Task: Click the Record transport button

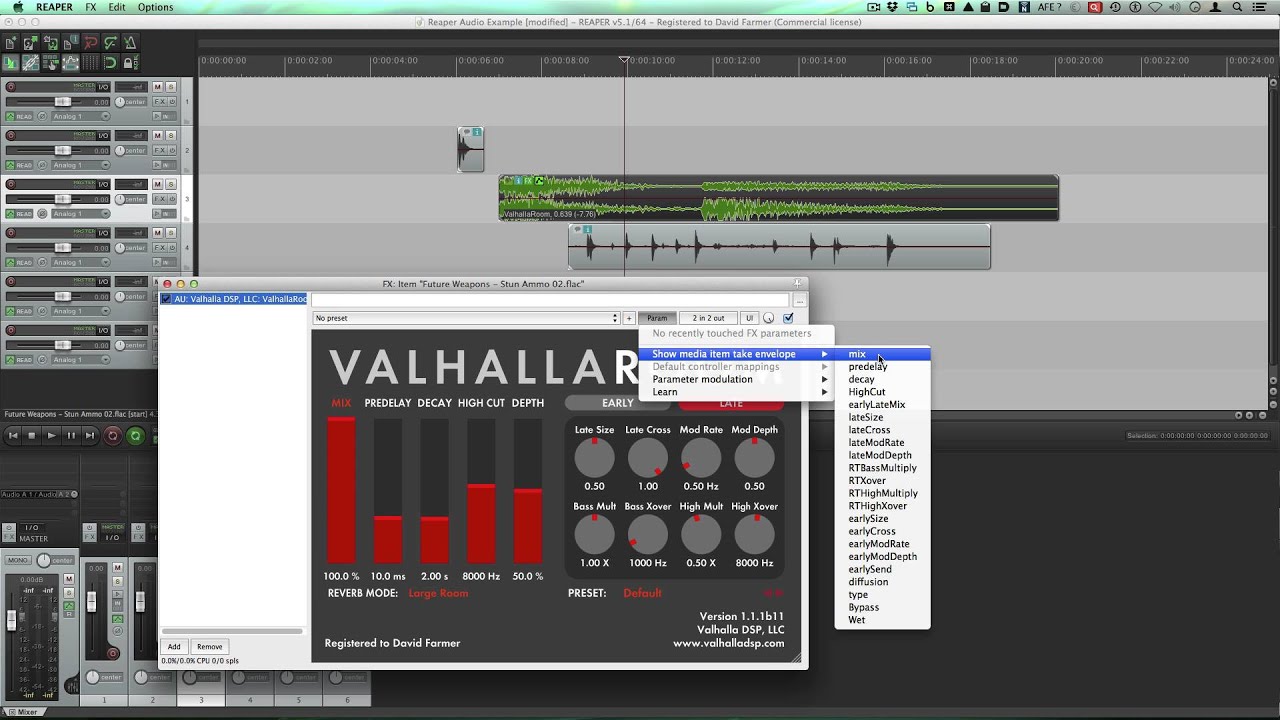Action: [113, 436]
